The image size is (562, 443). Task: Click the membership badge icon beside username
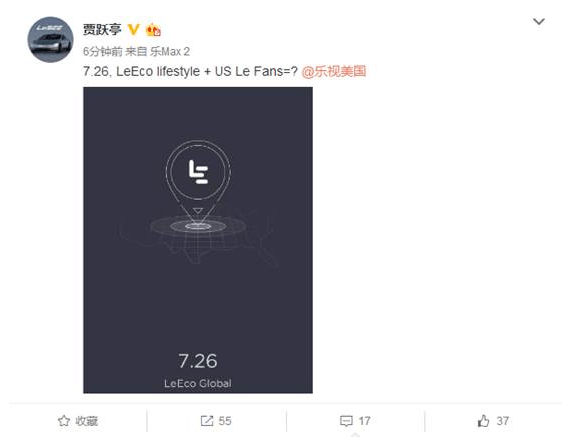(153, 30)
